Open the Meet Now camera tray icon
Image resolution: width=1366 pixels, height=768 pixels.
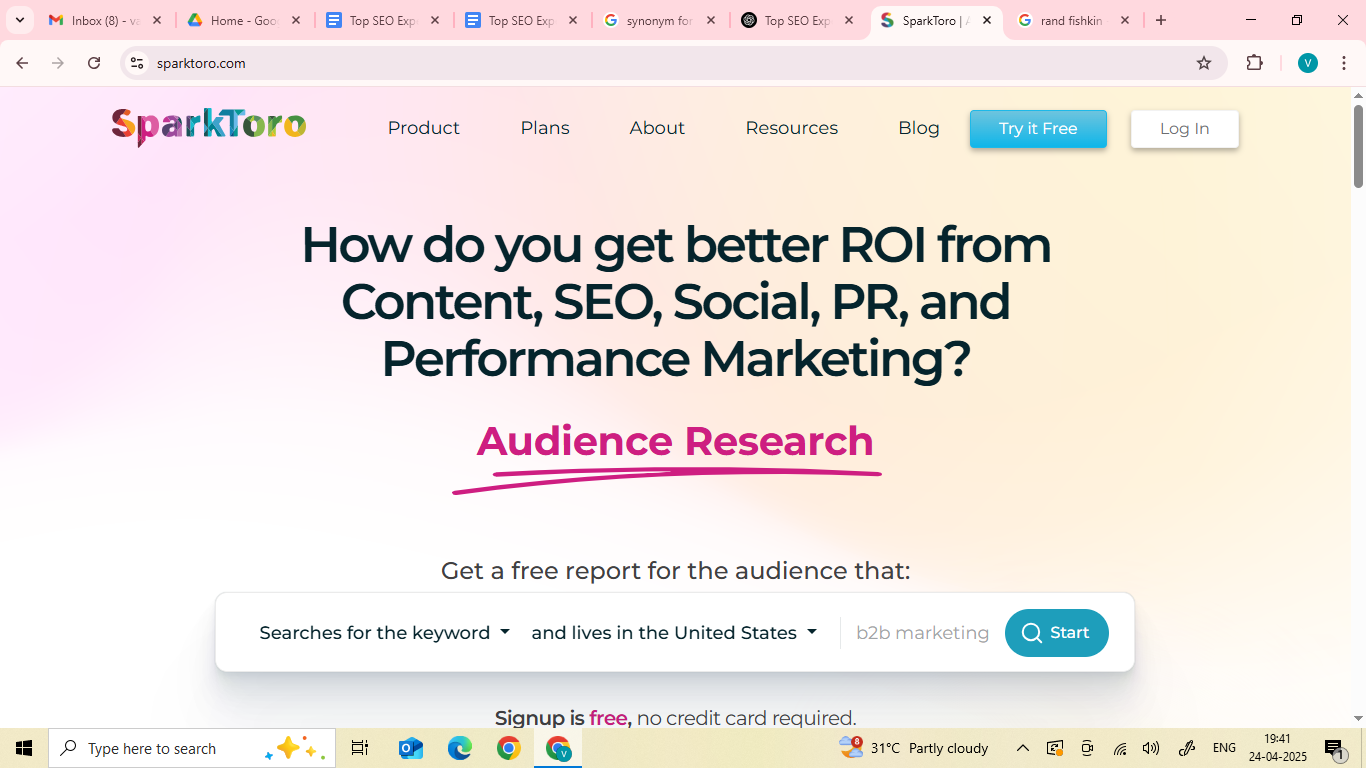coord(1087,748)
